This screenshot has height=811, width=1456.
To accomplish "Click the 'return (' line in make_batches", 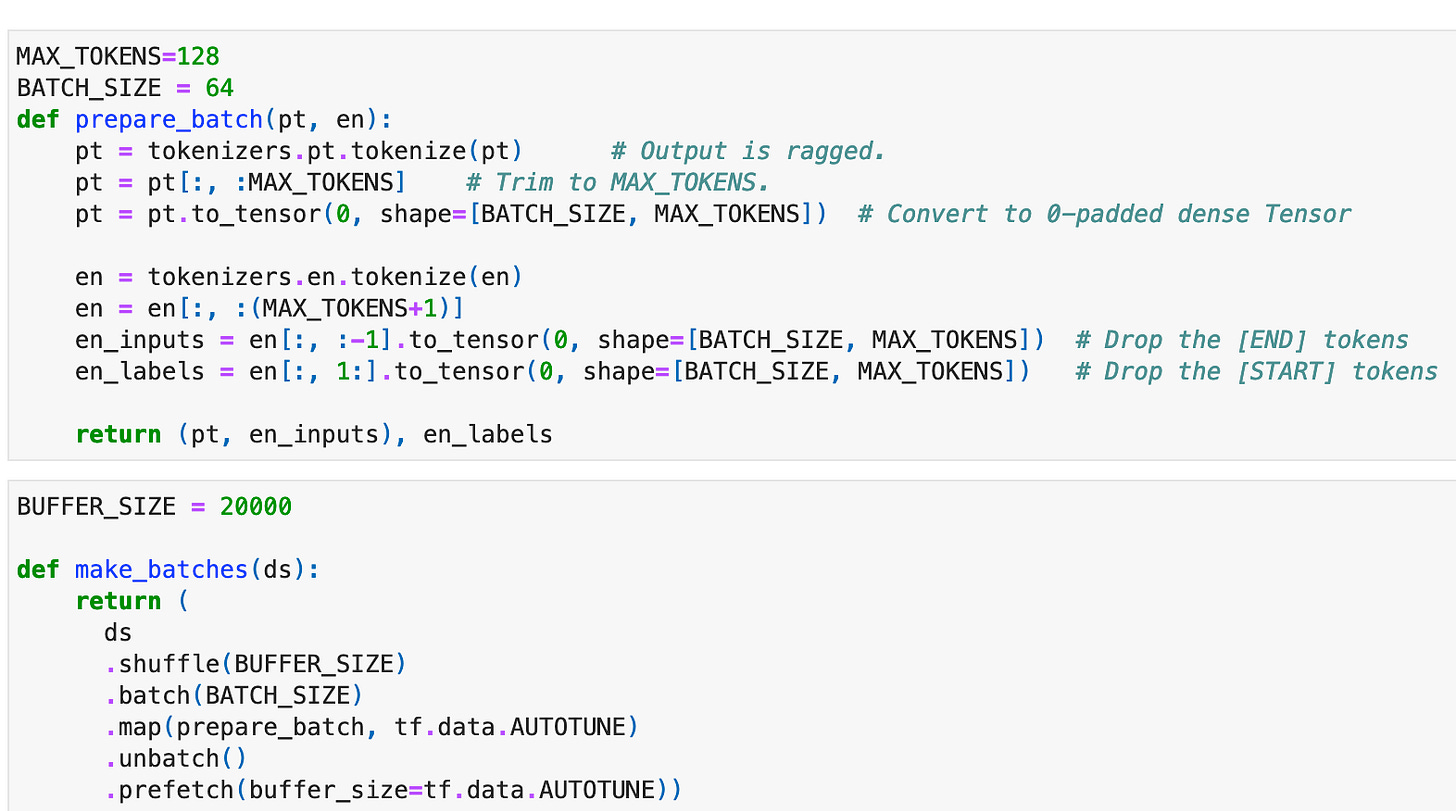I will [132, 601].
